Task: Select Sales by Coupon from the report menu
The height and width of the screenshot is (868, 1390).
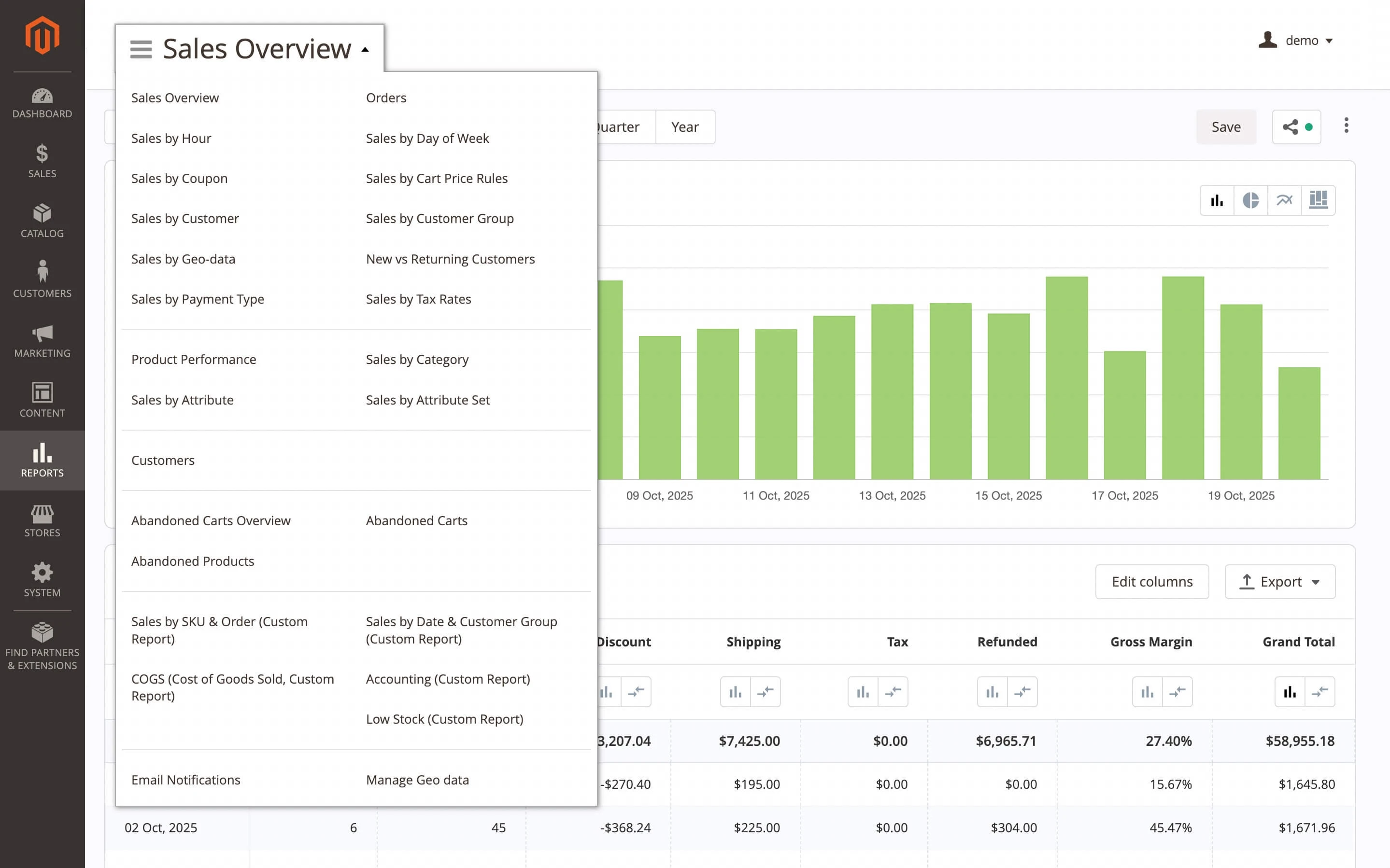Action: click(179, 178)
